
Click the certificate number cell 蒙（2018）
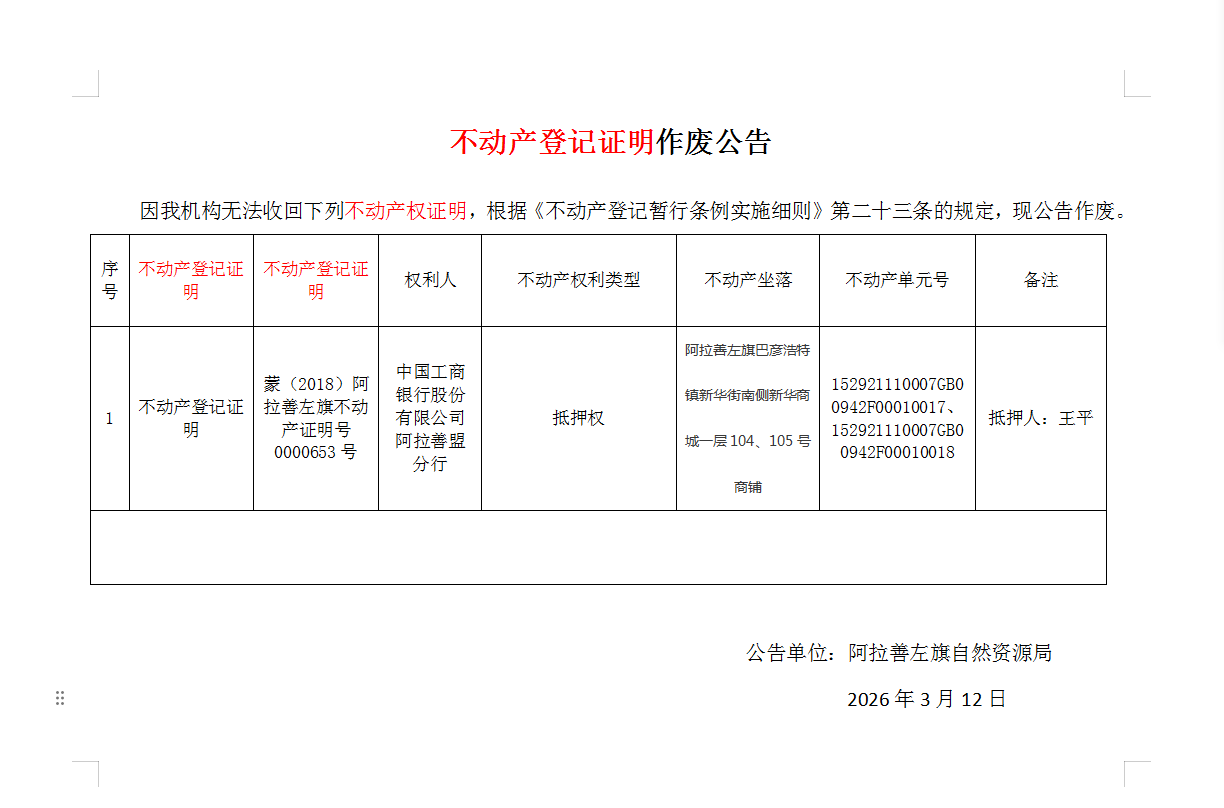(316, 418)
